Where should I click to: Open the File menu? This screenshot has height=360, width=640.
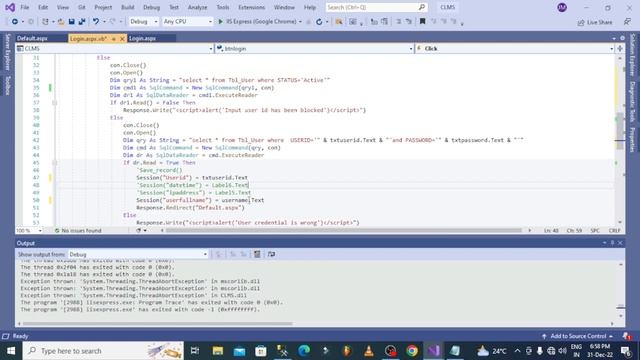pyautogui.click(x=24, y=7)
